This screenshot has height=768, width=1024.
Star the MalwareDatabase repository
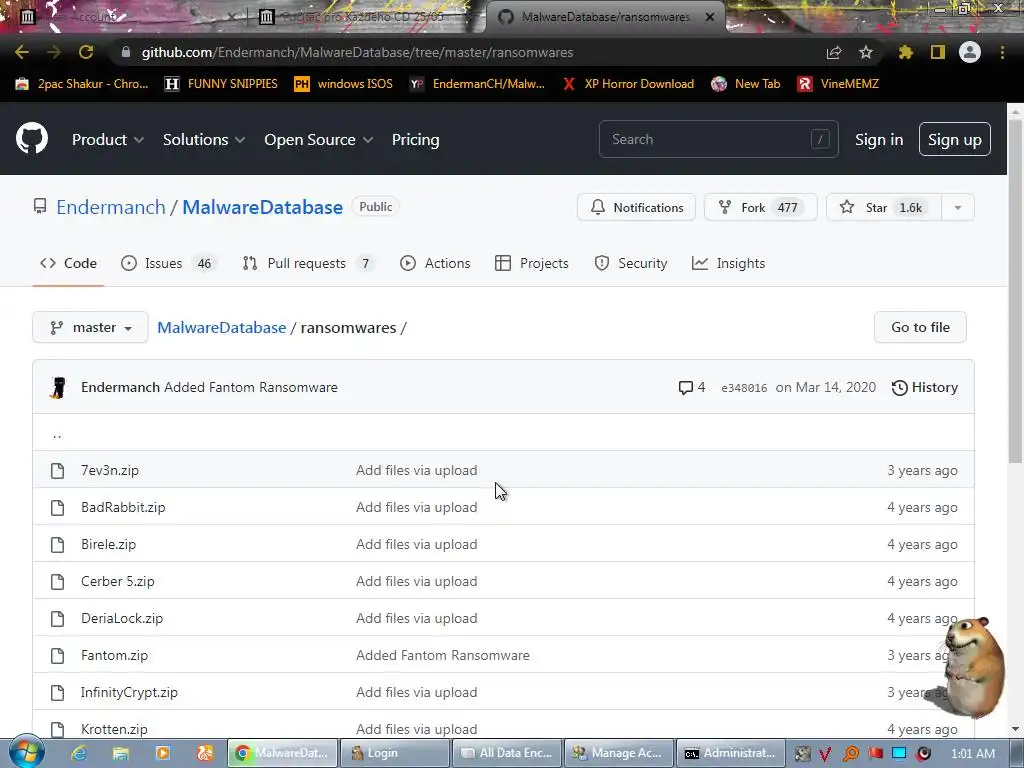884,208
